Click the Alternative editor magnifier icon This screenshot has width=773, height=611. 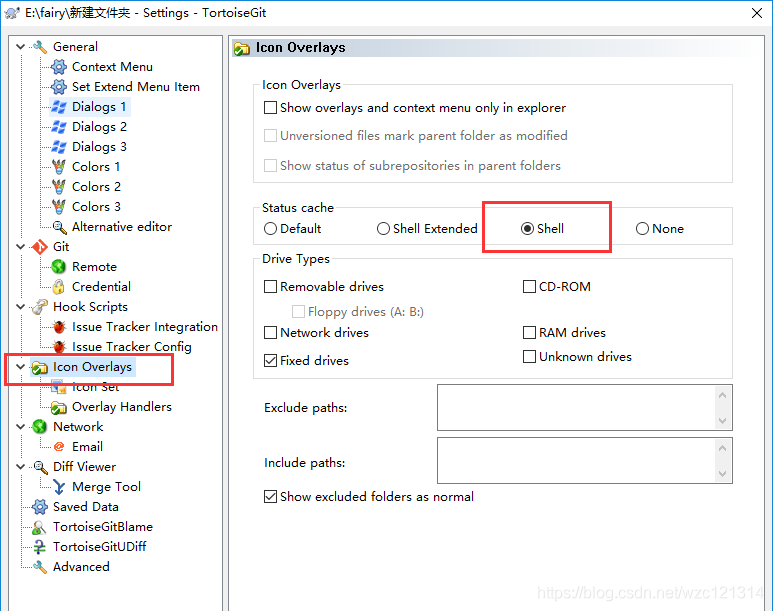pyautogui.click(x=59, y=227)
